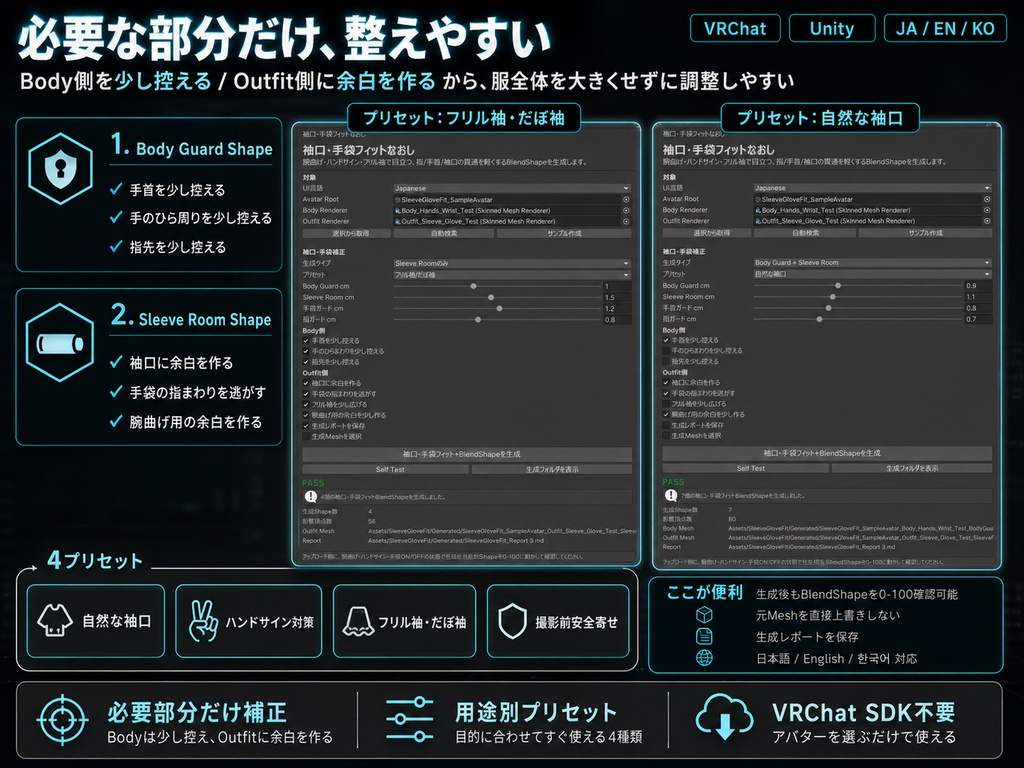Click the peace-sign hand icon
This screenshot has height=768, width=1024.
click(203, 621)
